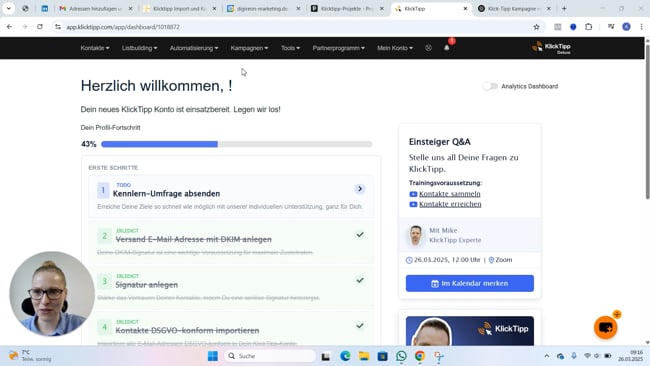650x366 pixels.
Task: Click the microphone tray icon
Action: click(574, 356)
